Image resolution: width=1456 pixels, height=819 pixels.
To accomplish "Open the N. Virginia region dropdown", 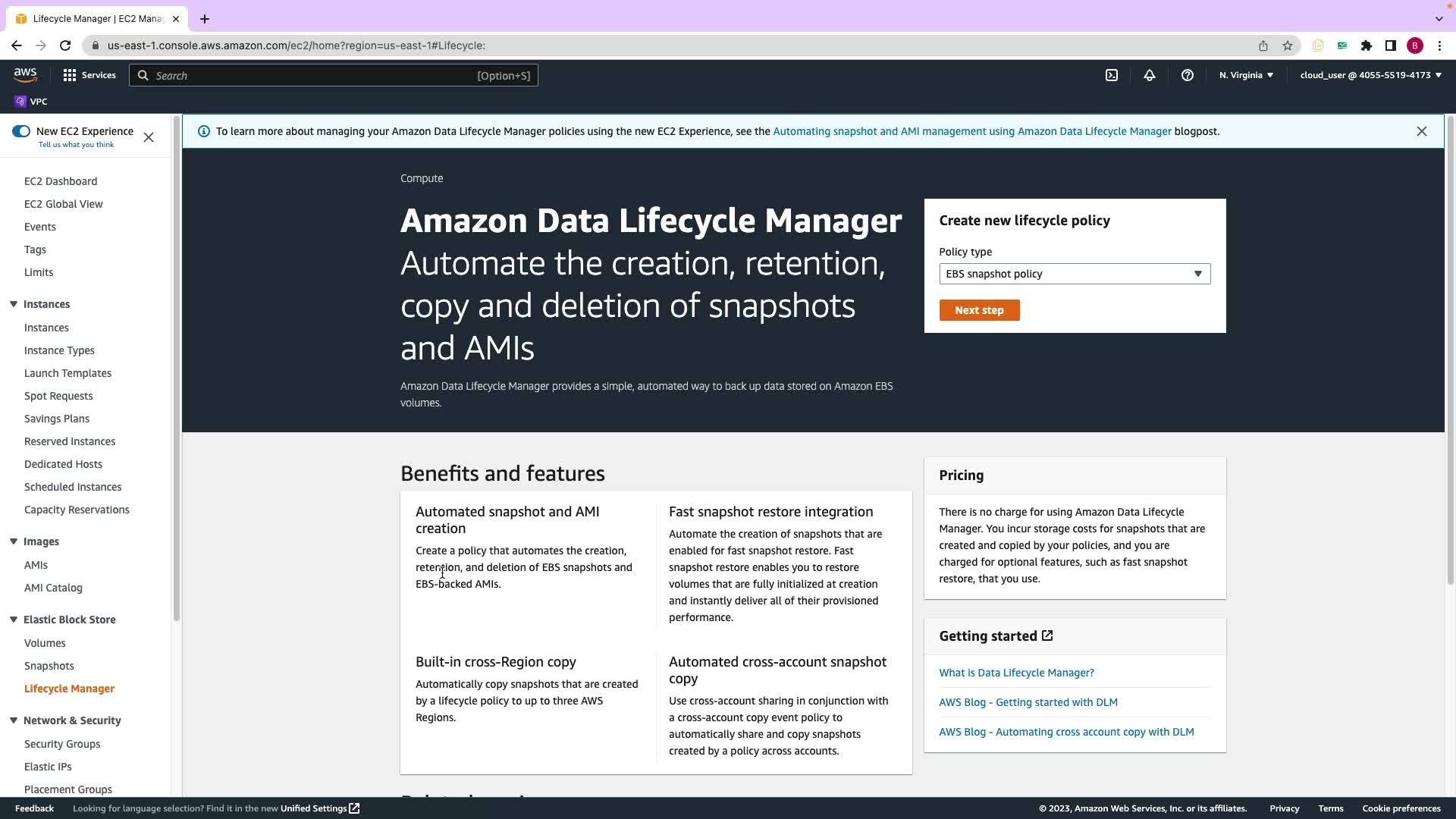I will click(1246, 75).
